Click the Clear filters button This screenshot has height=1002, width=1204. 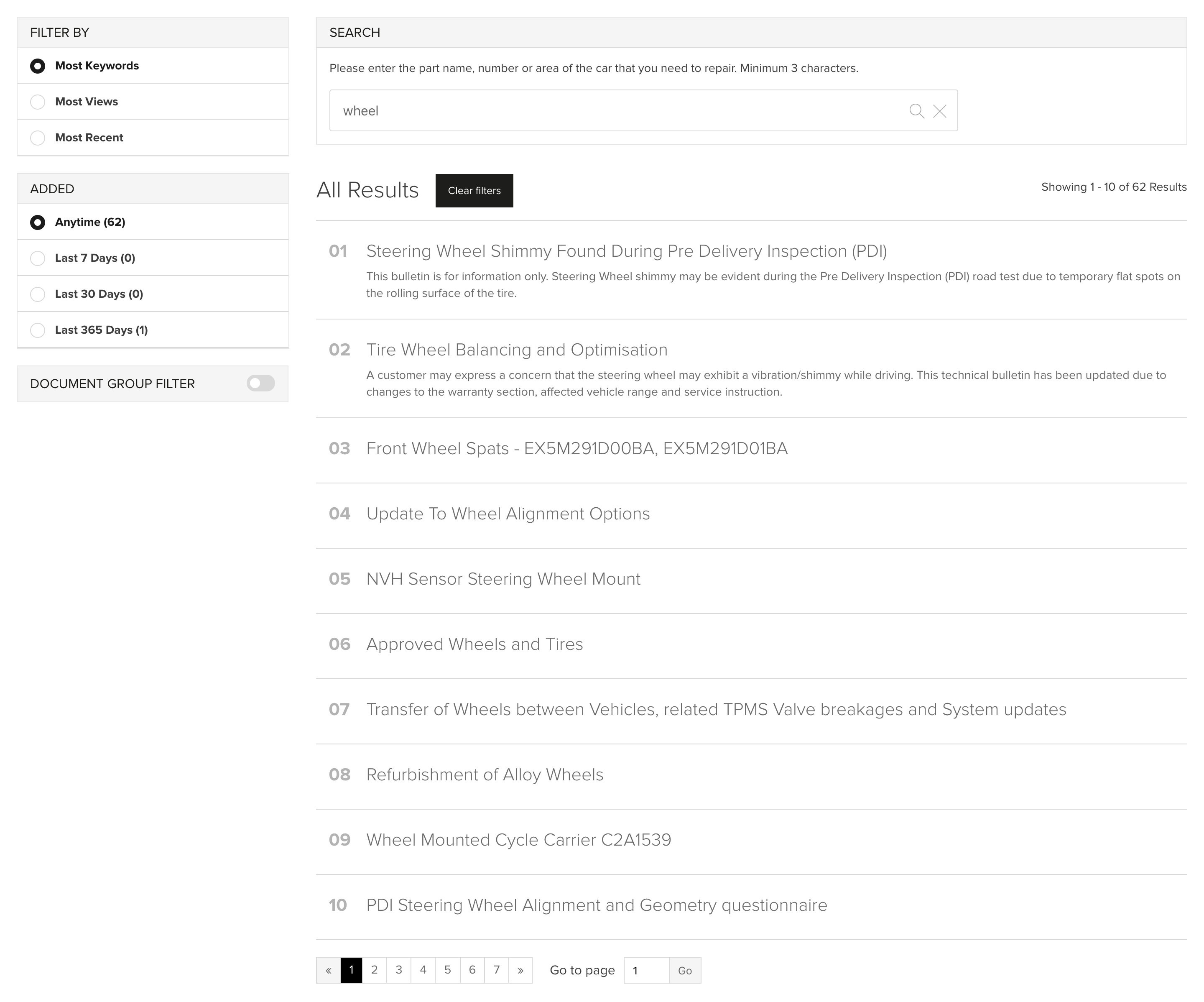474,190
